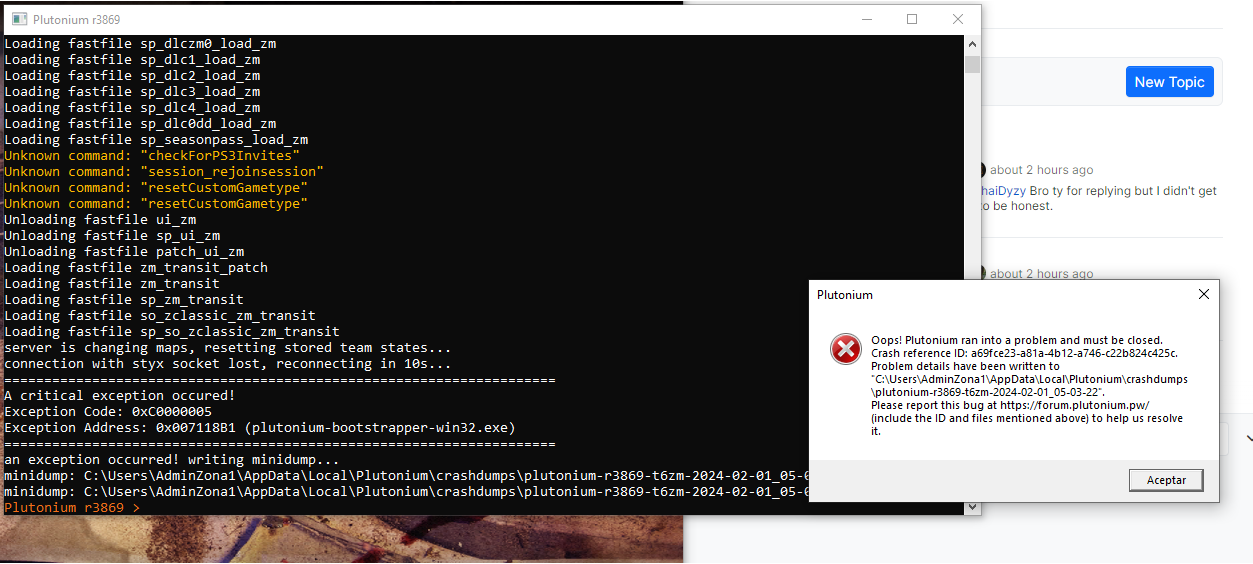Click the 'Plutonium' title of error dialog

tap(845, 295)
